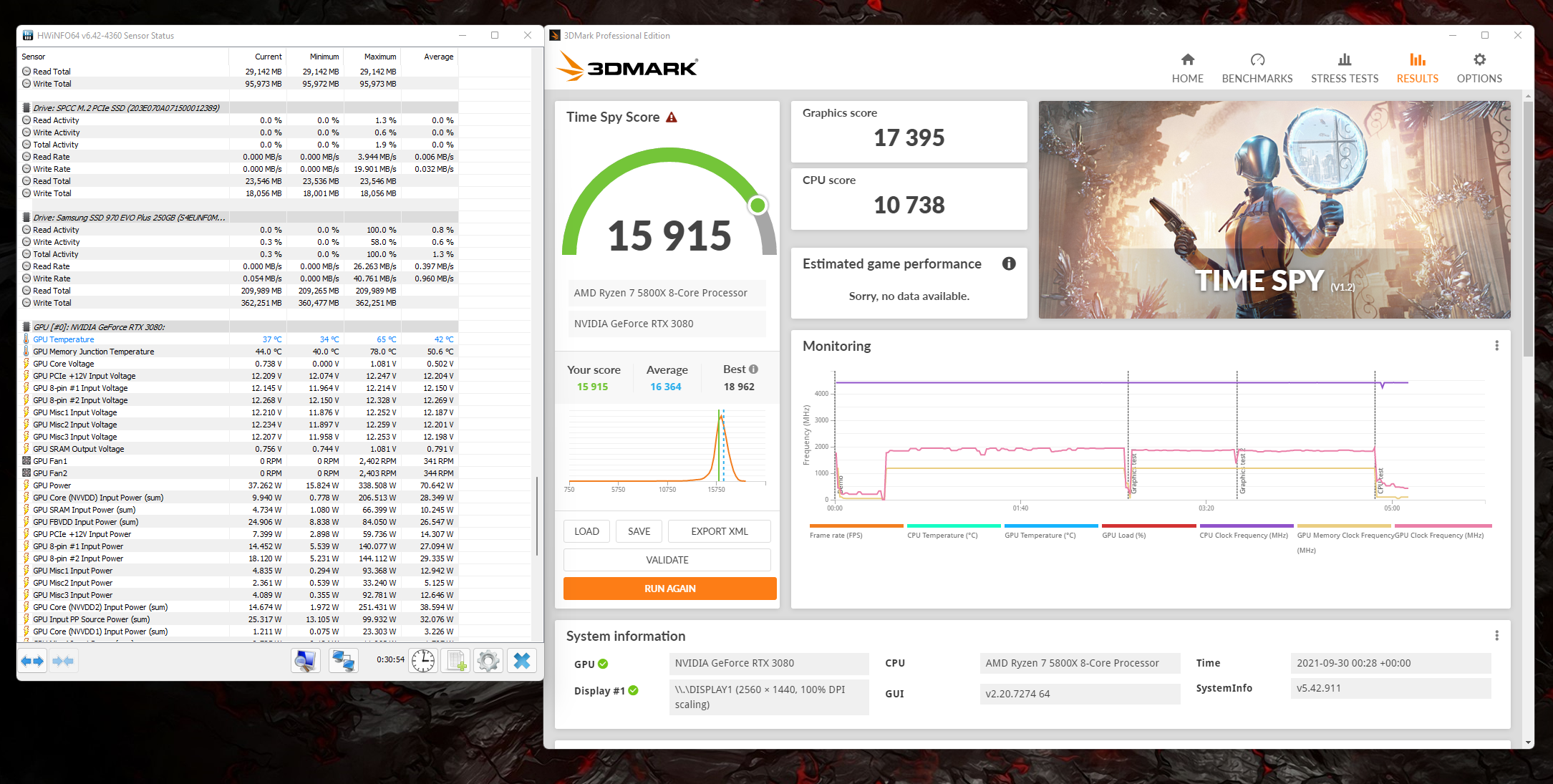Click the Time Spy artwork thumbnail
The image size is (1553, 784).
tap(1274, 210)
